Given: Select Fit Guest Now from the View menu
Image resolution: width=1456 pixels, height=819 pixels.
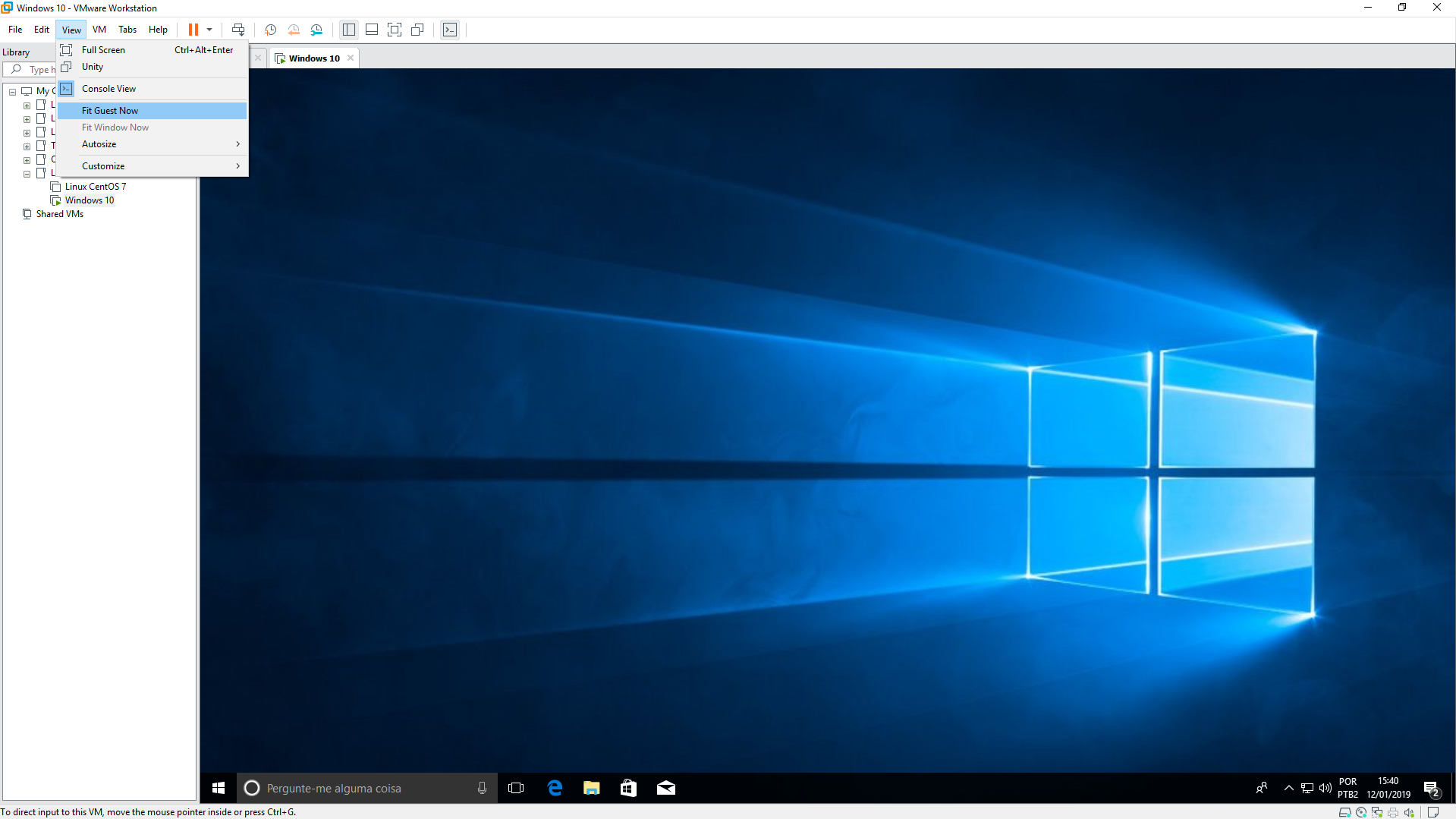Looking at the screenshot, I should point(110,111).
